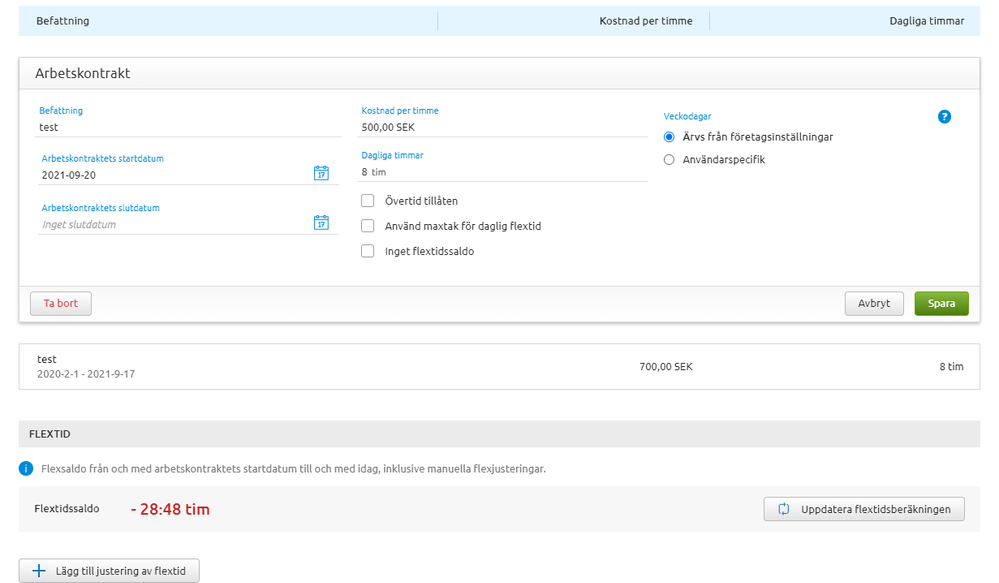Delete the contract using Ta bort
999x583 pixels.
[61, 304]
